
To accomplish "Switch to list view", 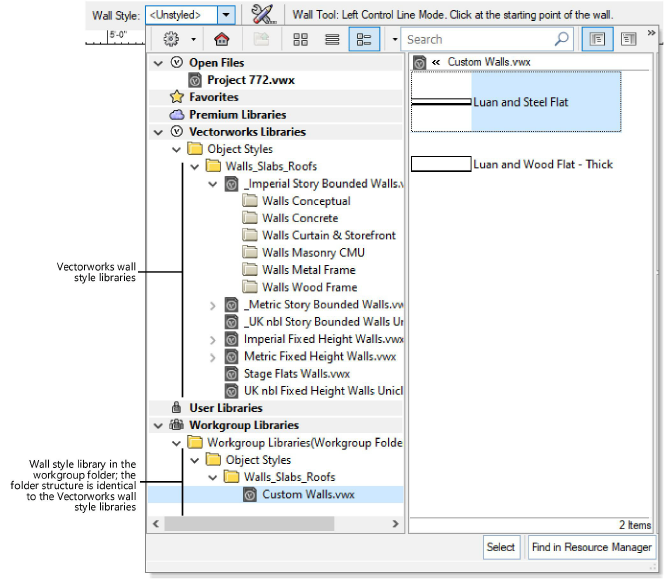I will pyautogui.click(x=332, y=39).
